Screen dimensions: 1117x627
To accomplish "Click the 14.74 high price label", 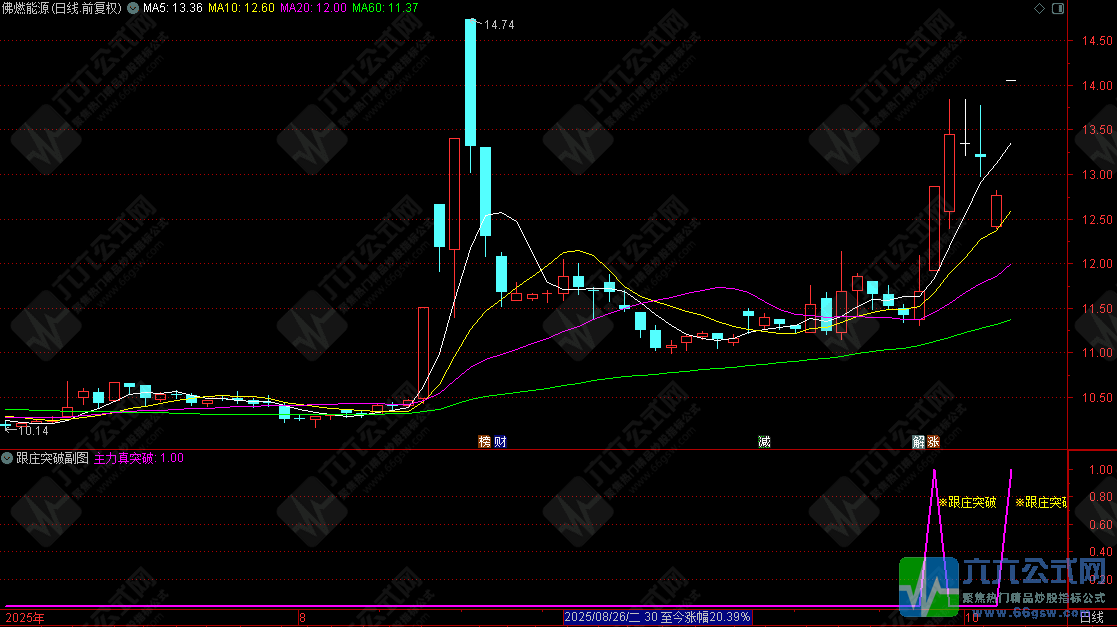I will click(x=498, y=25).
